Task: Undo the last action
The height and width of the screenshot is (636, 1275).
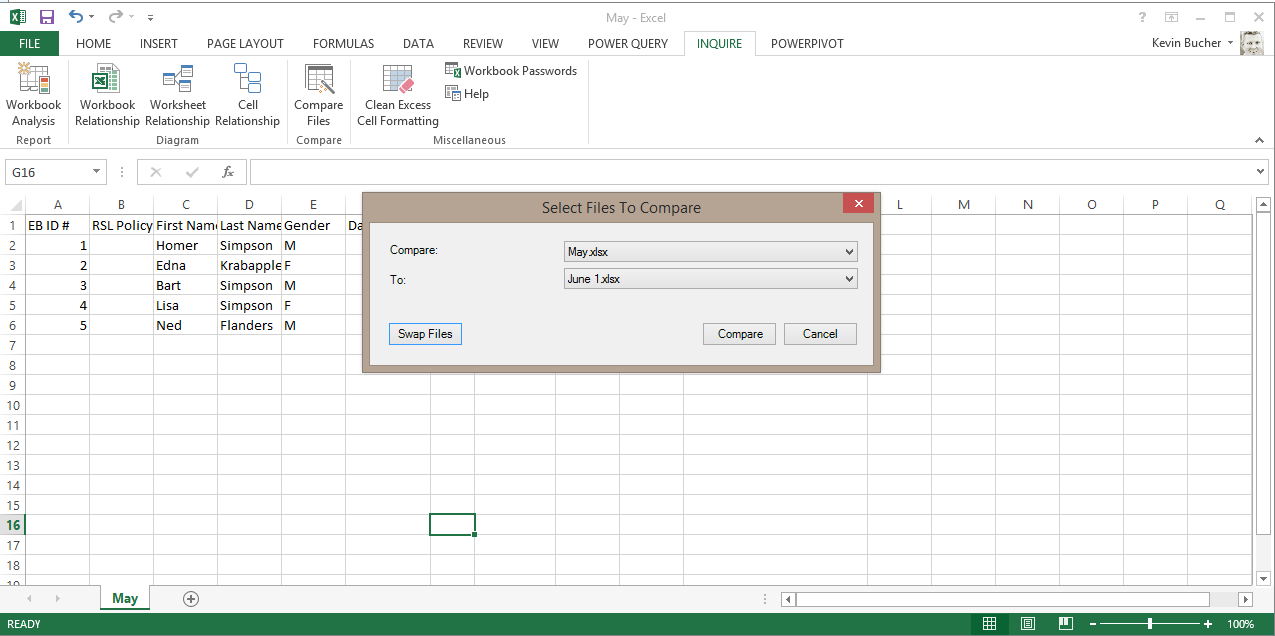Action: pyautogui.click(x=72, y=16)
